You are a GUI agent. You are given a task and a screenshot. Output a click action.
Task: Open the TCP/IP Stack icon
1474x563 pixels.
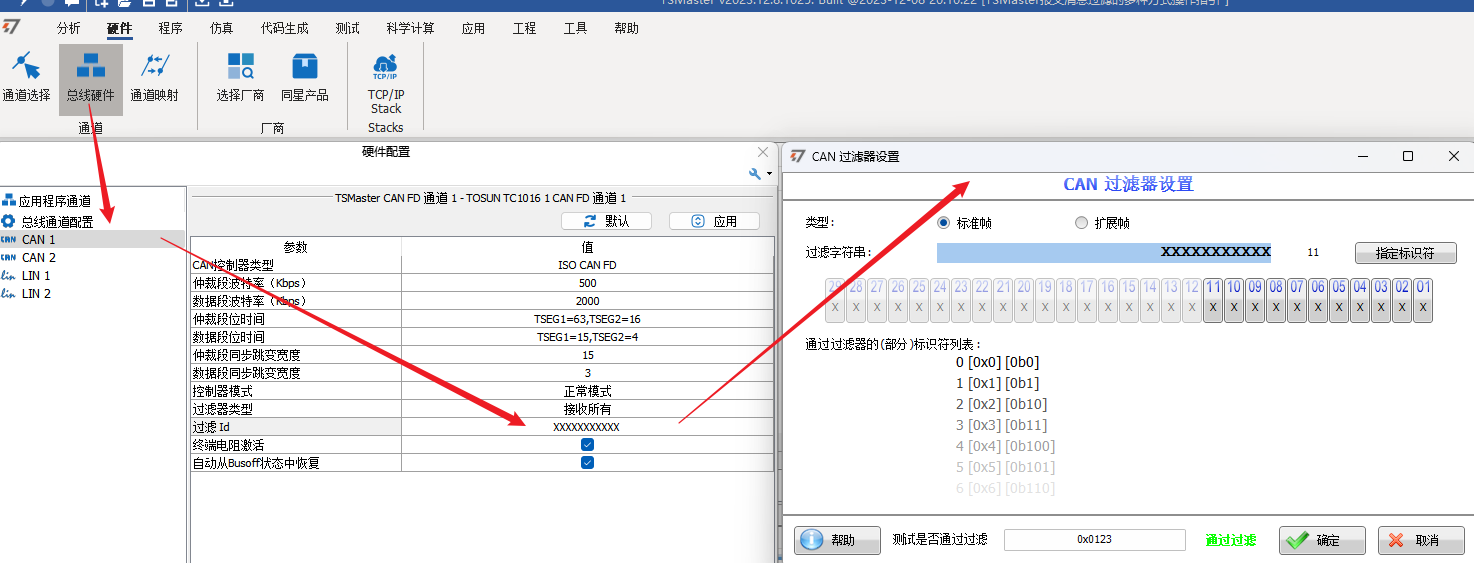(x=386, y=85)
